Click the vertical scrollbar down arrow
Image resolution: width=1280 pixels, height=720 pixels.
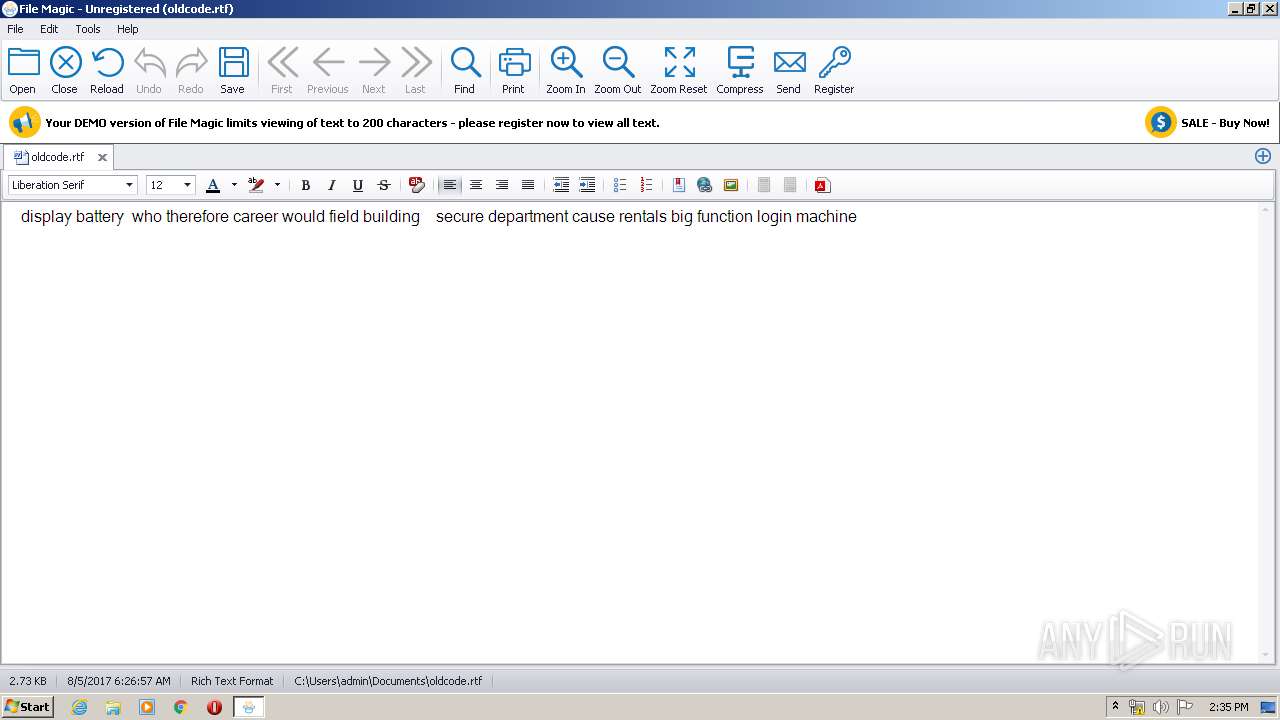coord(1266,655)
